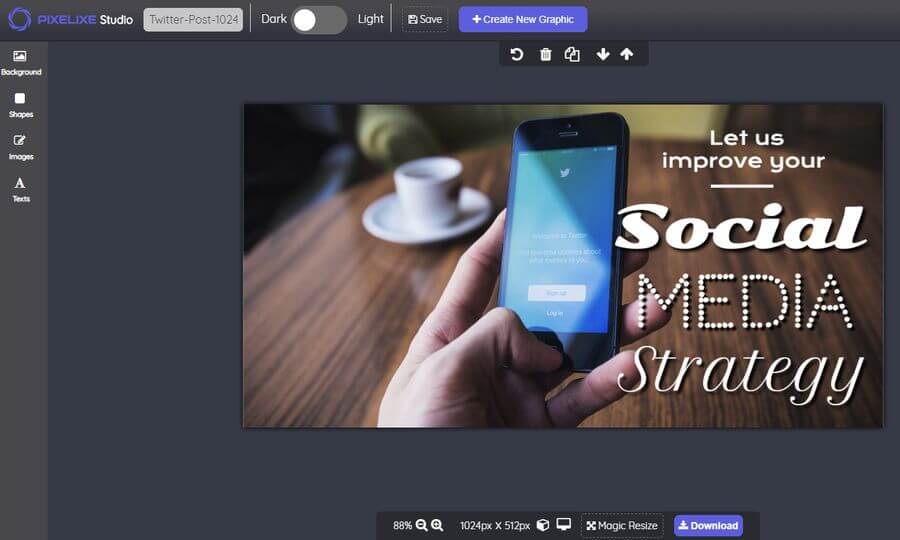Screen dimensions: 900x540
Task: Toggle Dark/Light theme switch
Action: point(319,20)
